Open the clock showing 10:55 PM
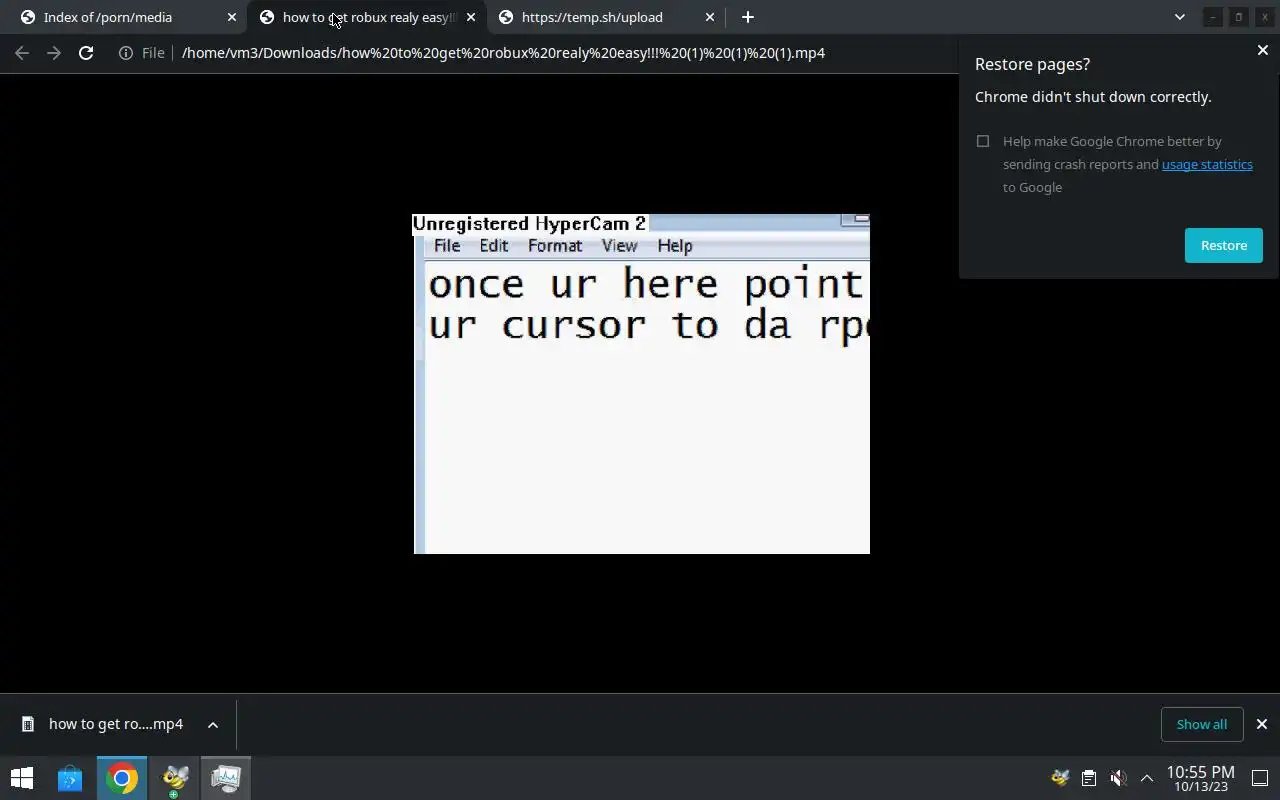 (1200, 778)
